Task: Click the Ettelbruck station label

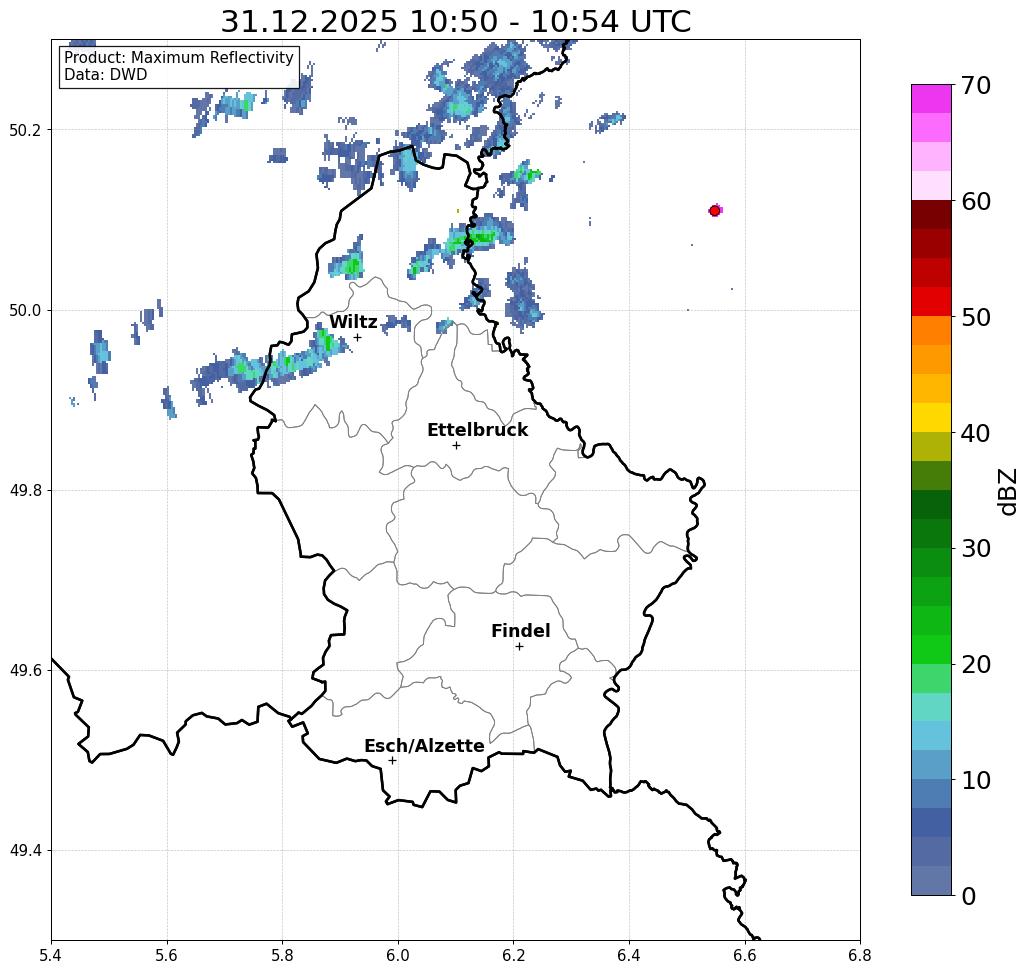Action: pos(478,430)
